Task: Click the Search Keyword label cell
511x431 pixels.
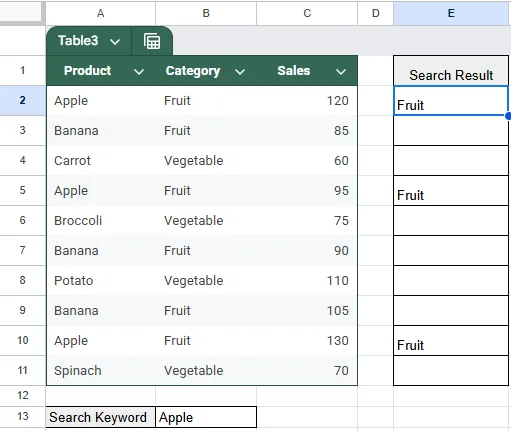Action: 101,417
